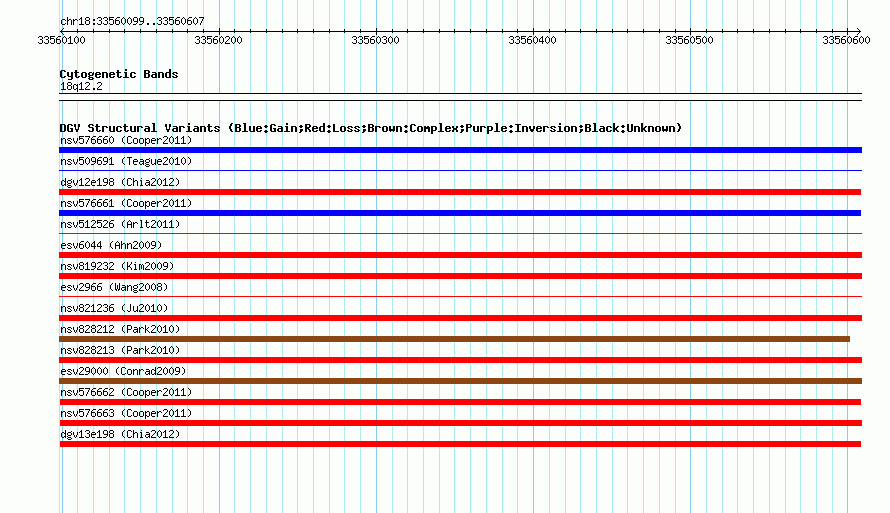The width and height of the screenshot is (890, 513).
Task: Open esv2966 (Wang2008) variant label
Action: [114, 287]
